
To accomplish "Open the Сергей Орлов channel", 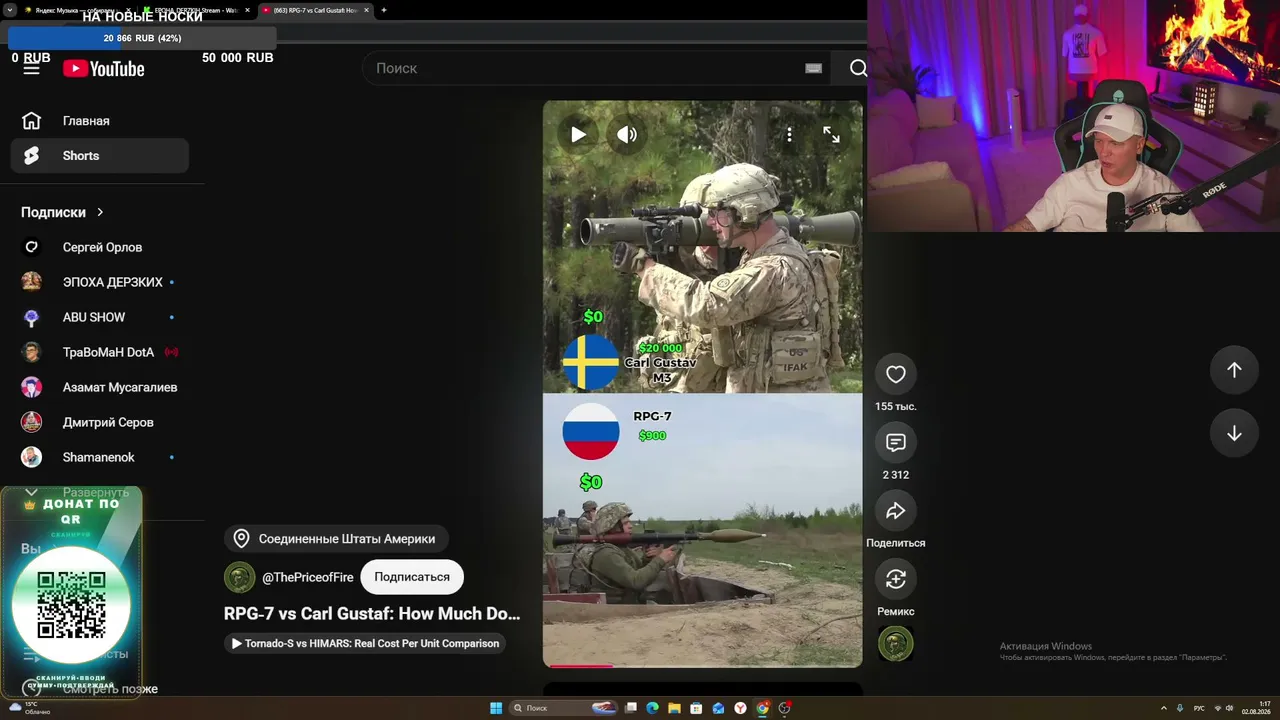I will (100, 247).
